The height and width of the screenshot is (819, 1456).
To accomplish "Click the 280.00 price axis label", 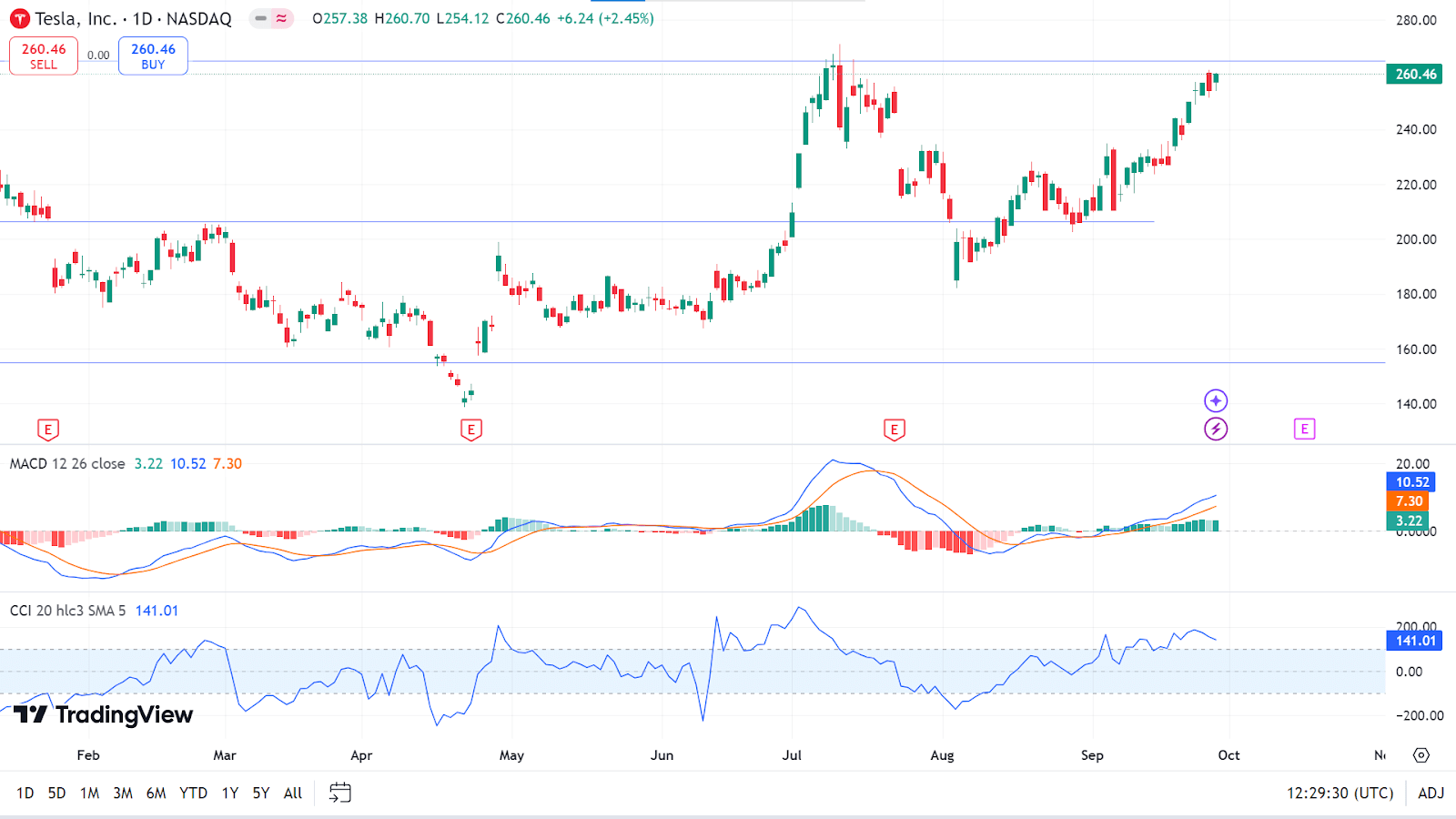I will tap(1416, 20).
